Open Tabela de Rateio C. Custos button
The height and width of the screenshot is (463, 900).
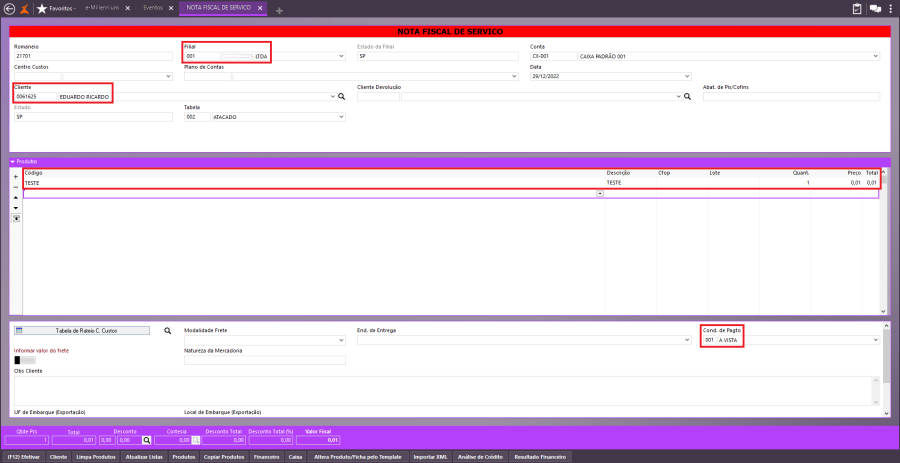point(82,331)
